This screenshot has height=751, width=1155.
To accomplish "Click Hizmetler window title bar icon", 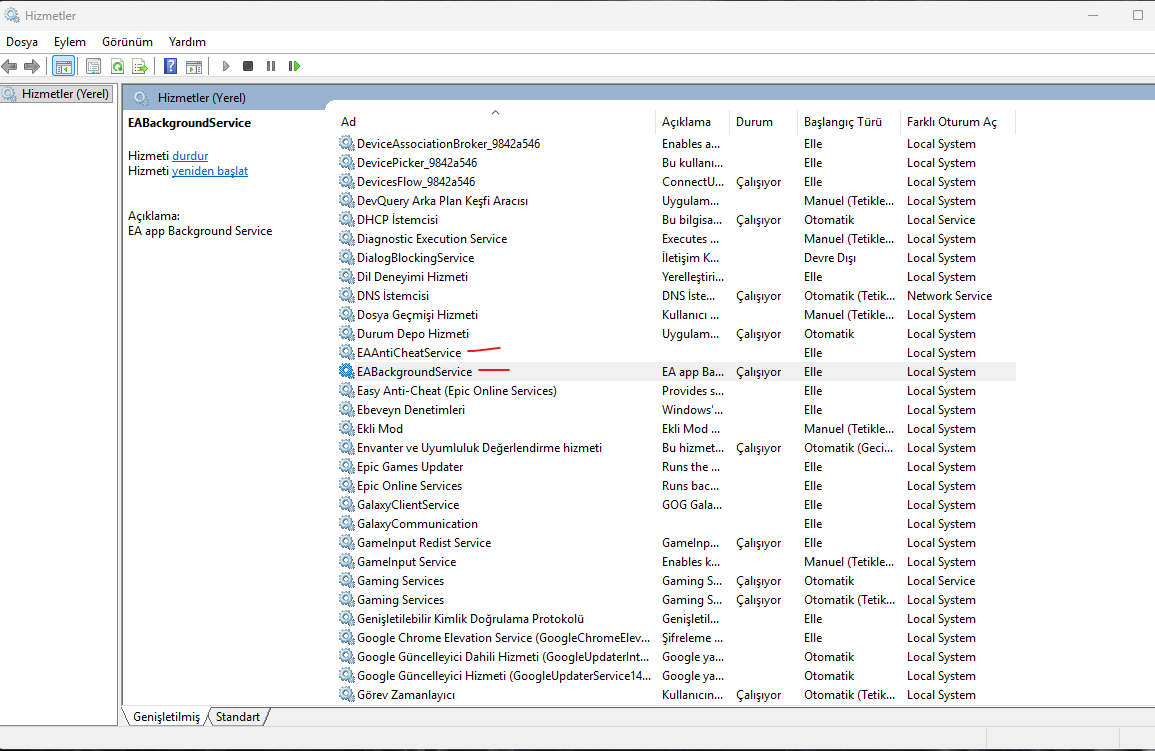I will click(x=11, y=15).
